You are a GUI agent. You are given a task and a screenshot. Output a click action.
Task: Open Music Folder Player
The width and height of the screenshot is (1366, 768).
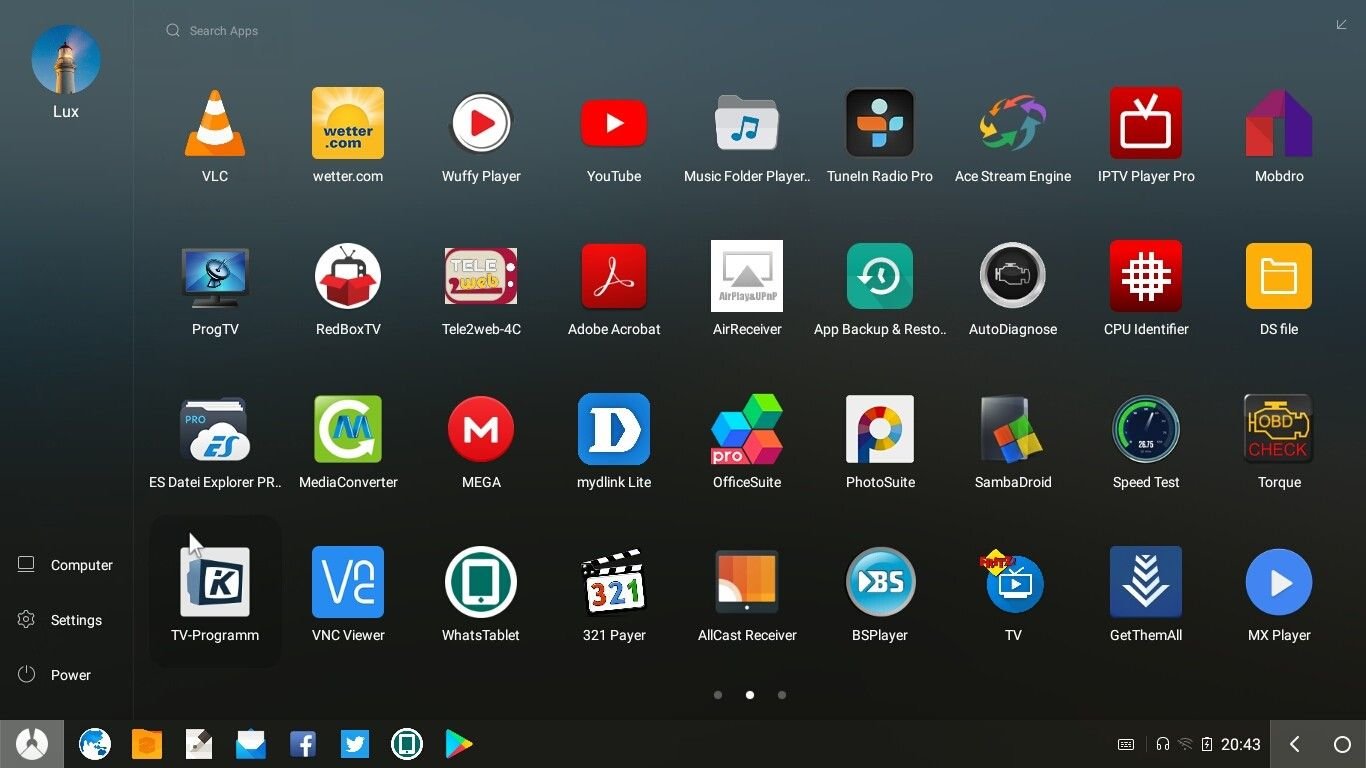tap(747, 123)
